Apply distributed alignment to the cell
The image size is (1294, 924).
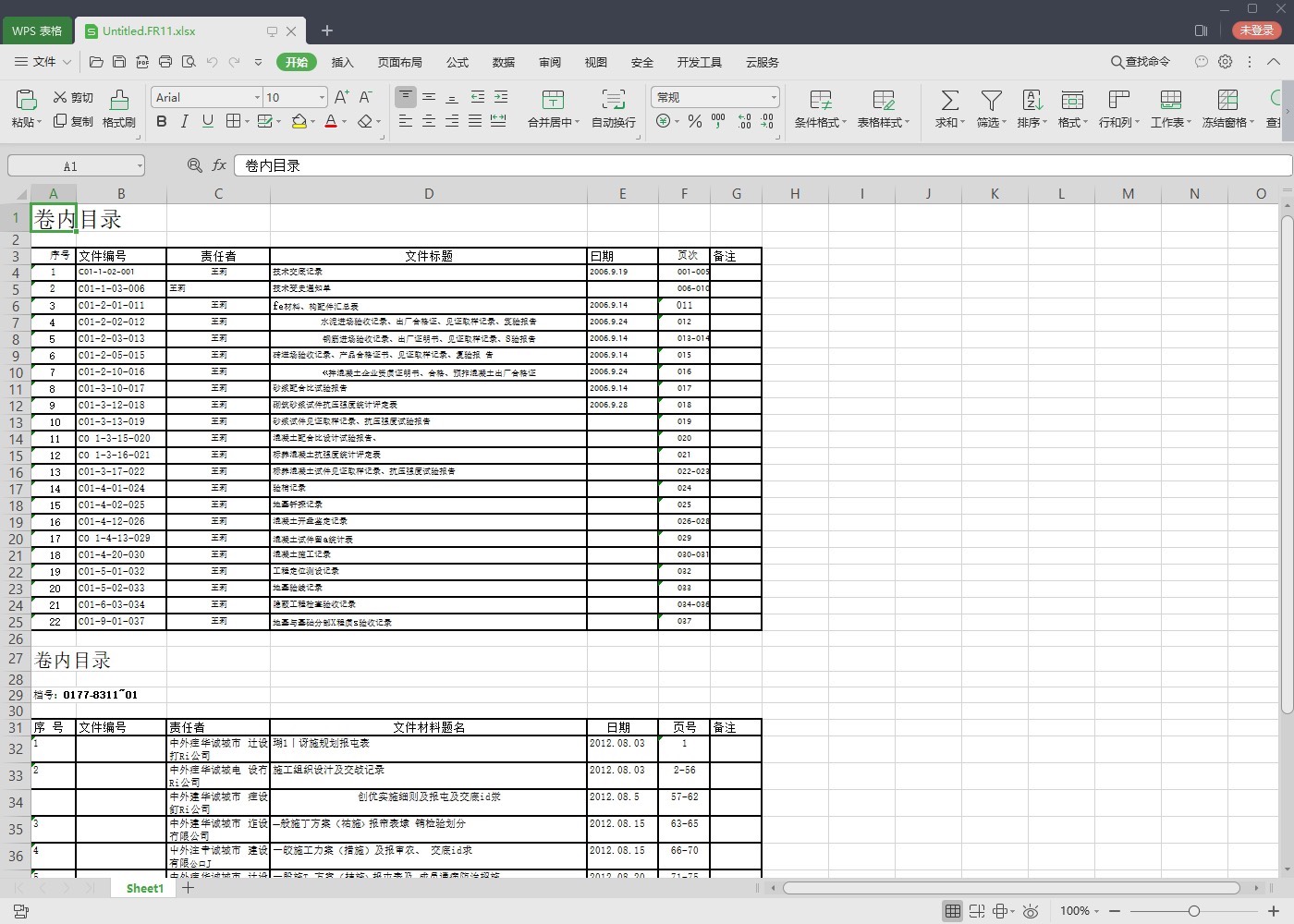[498, 121]
